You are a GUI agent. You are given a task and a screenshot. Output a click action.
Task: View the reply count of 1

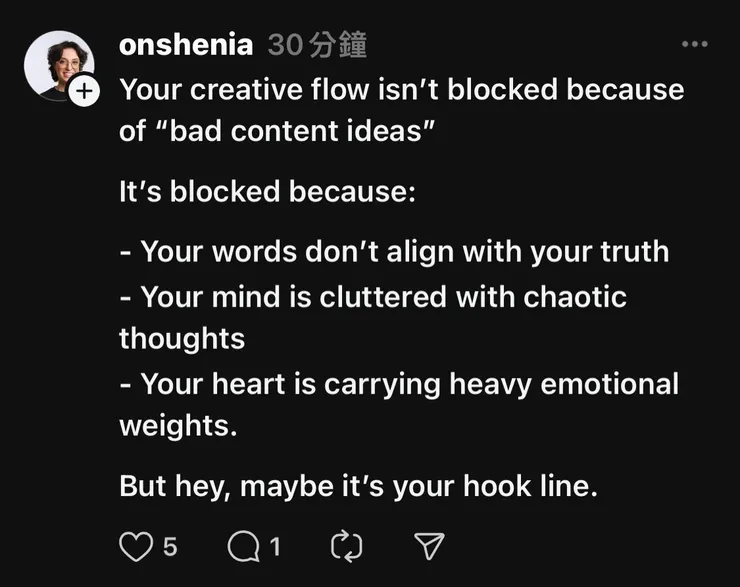point(275,546)
